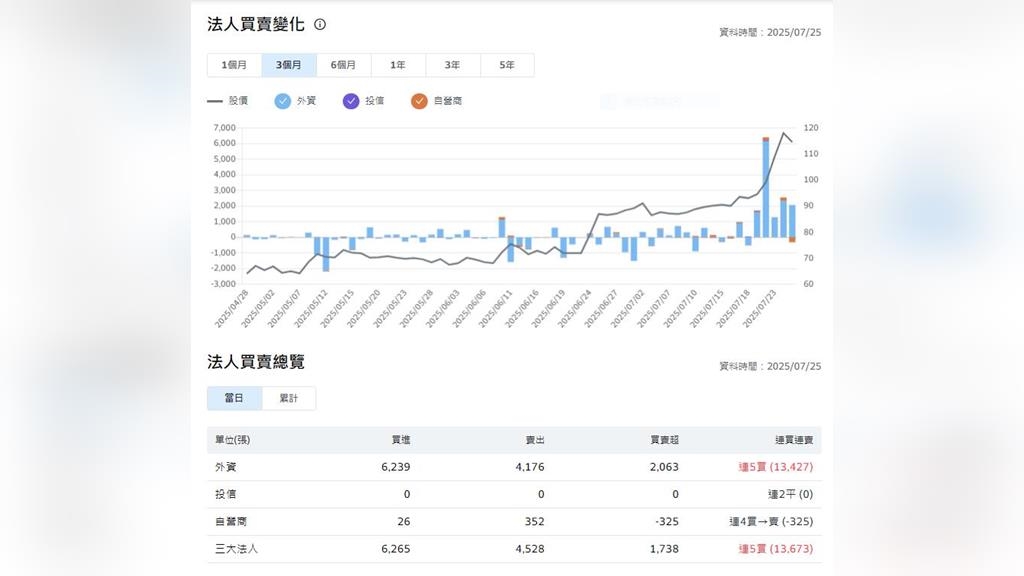Click 連2平 (0) in the 投信 row
The width and height of the screenshot is (1024, 576).
790,494
